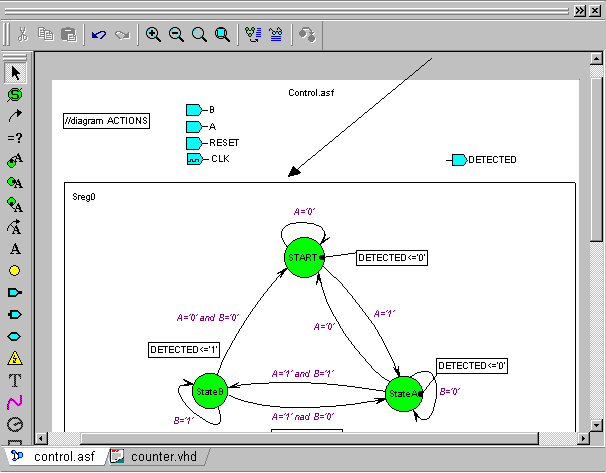Viewport: 606px width, 473px height.
Task: Pick the Text 'T' tool
Action: (x=15, y=380)
